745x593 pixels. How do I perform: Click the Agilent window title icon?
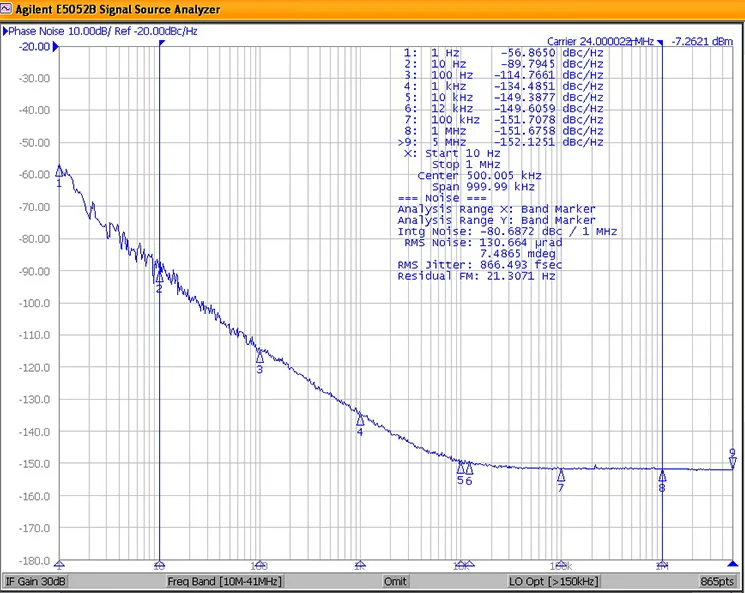6,9
